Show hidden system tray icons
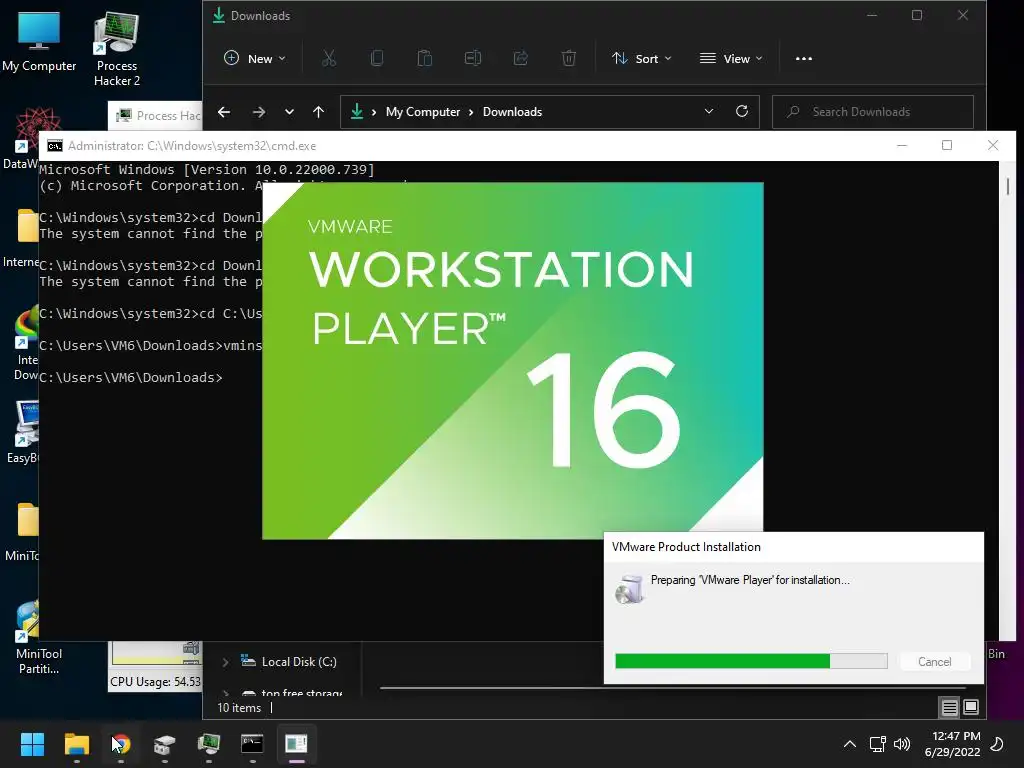 pyautogui.click(x=850, y=744)
